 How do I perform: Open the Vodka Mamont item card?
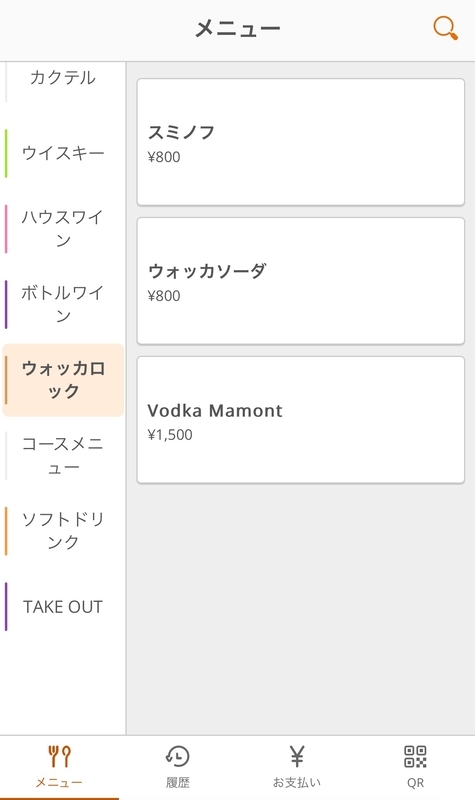click(x=301, y=420)
